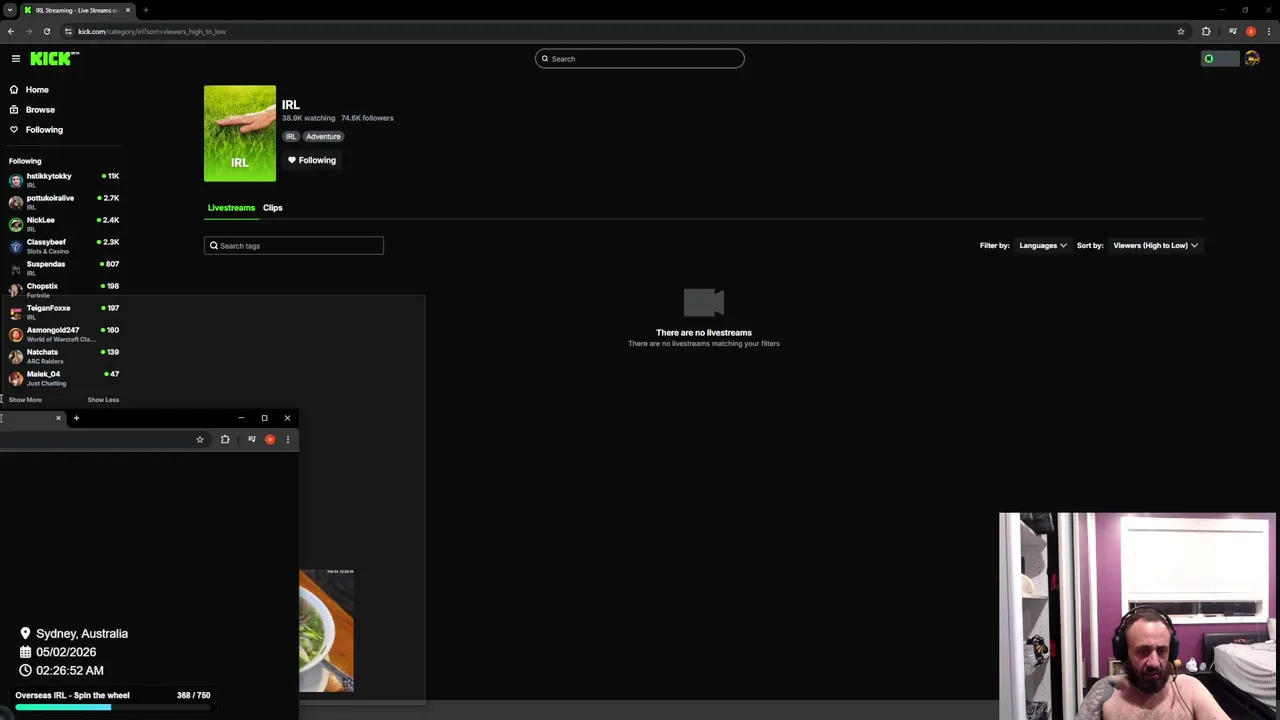
Task: Click the kick.com address bar
Action: tap(620, 31)
